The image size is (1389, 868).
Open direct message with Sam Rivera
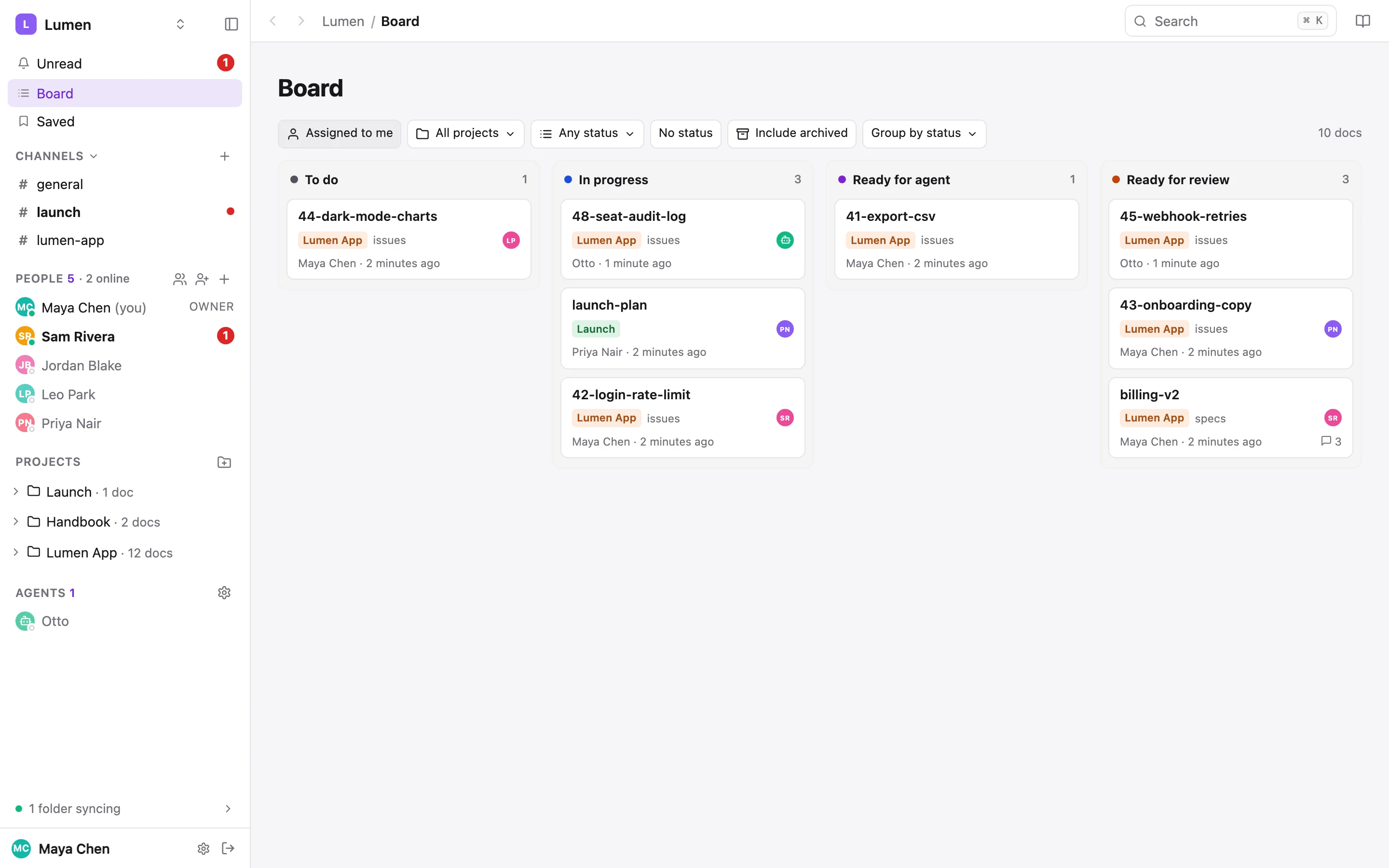pos(124,337)
